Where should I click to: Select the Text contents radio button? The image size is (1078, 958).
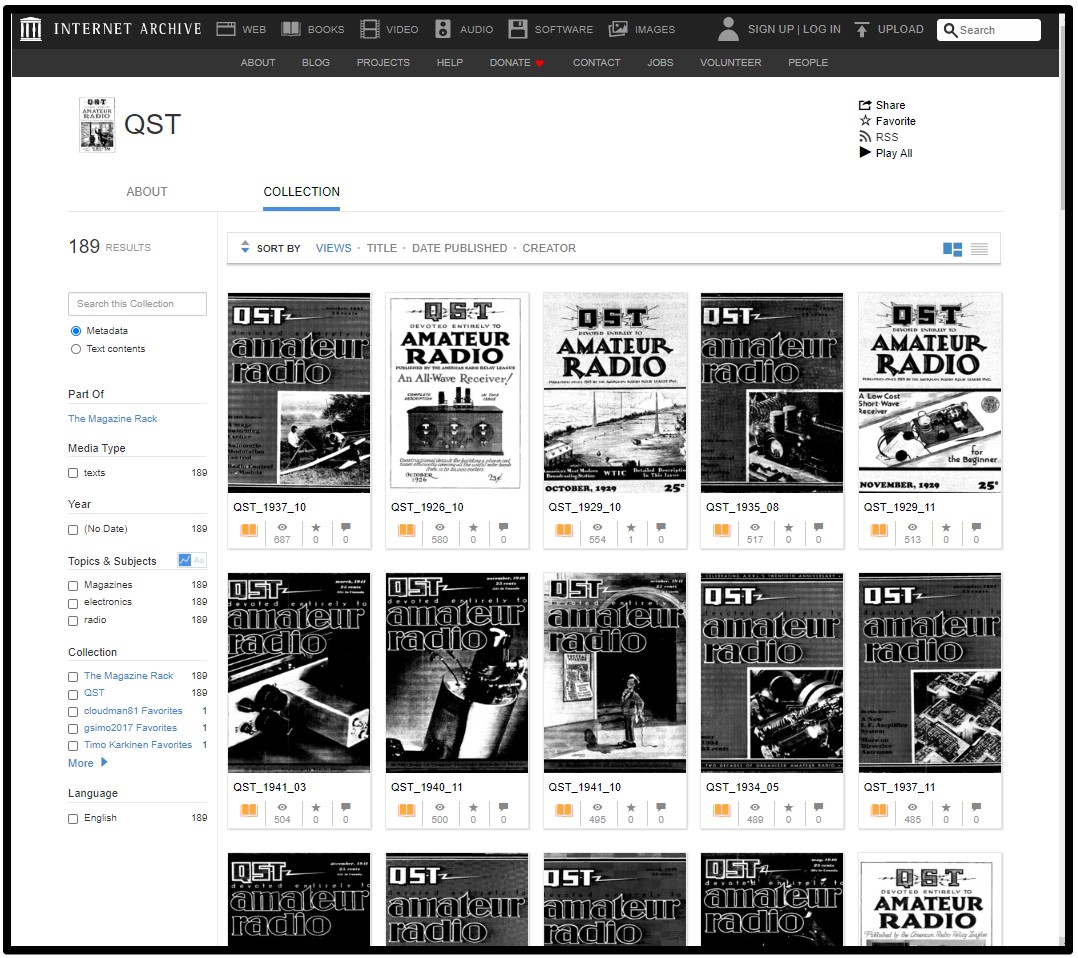point(76,349)
